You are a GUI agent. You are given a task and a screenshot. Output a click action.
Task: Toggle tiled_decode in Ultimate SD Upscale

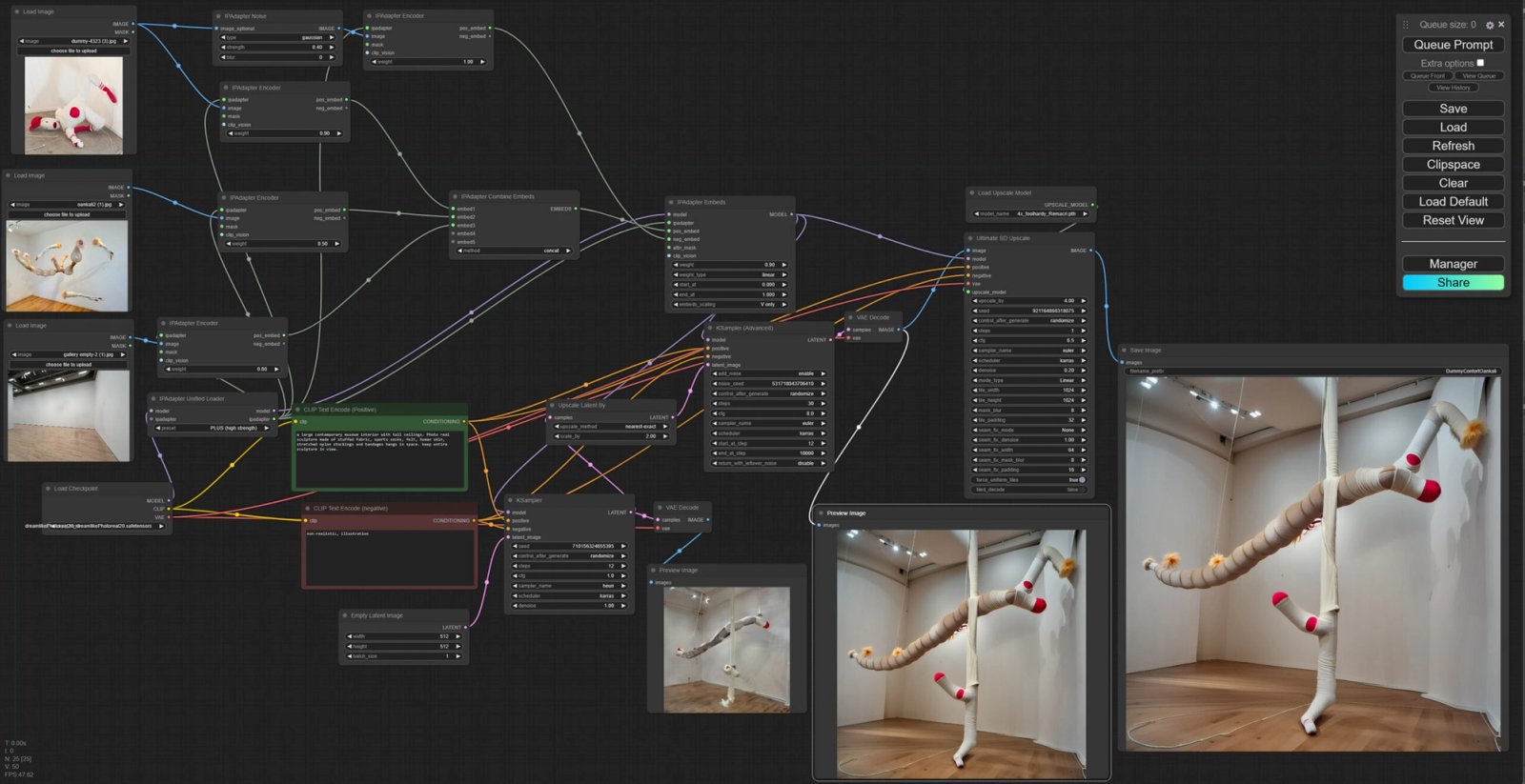pyautogui.click(x=1029, y=490)
